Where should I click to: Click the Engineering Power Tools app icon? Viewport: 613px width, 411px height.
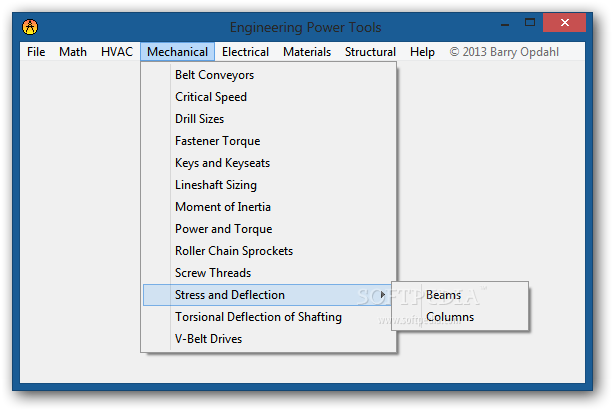click(30, 27)
